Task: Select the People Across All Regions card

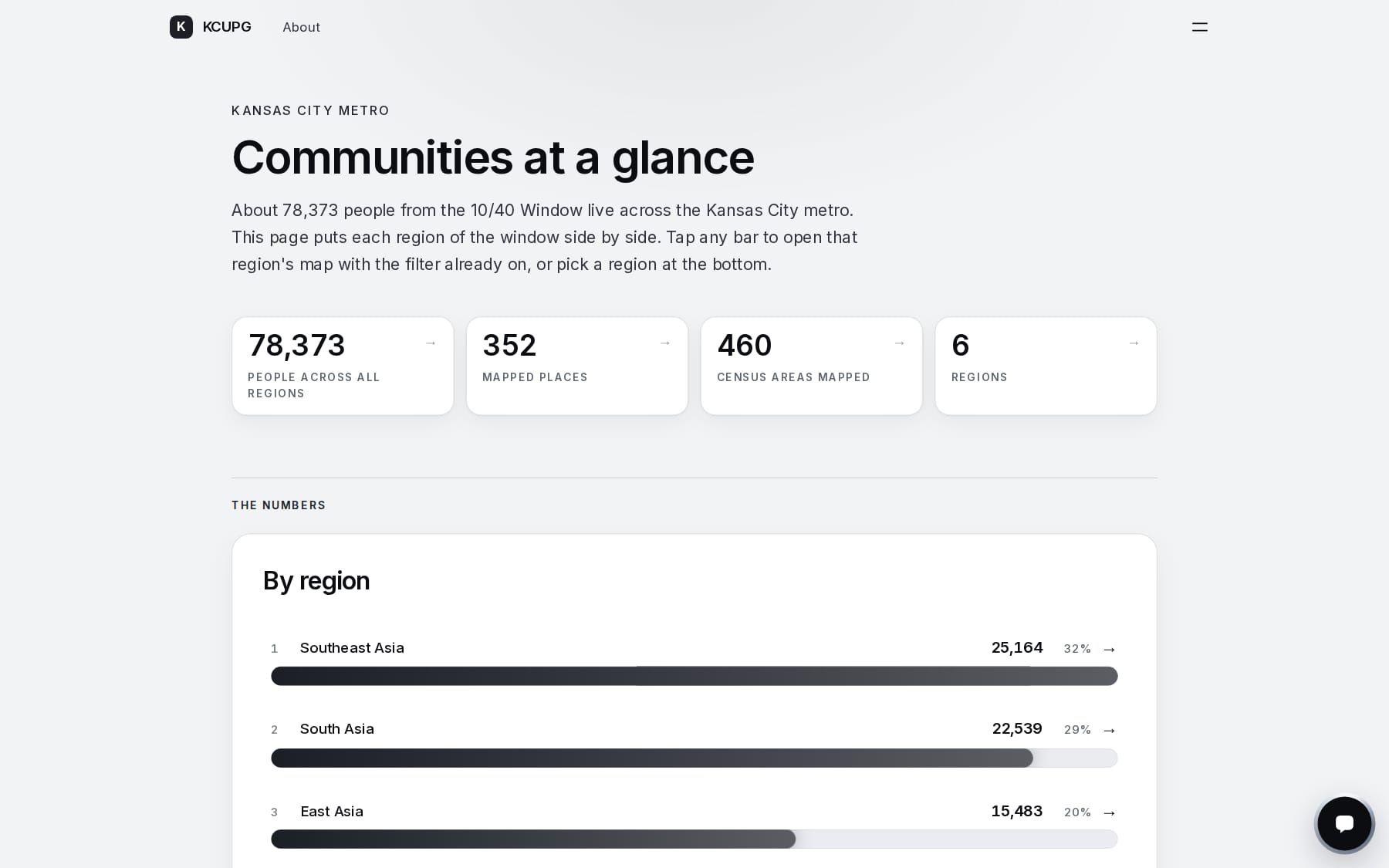Action: pyautogui.click(x=343, y=366)
